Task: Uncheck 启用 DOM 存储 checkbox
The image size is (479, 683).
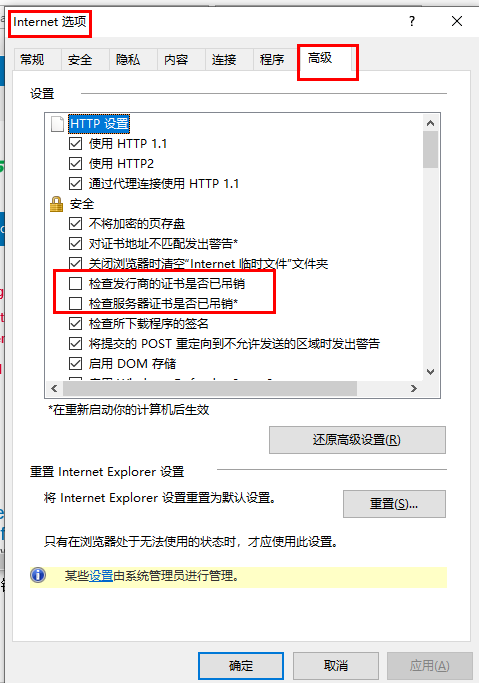Action: [75, 363]
